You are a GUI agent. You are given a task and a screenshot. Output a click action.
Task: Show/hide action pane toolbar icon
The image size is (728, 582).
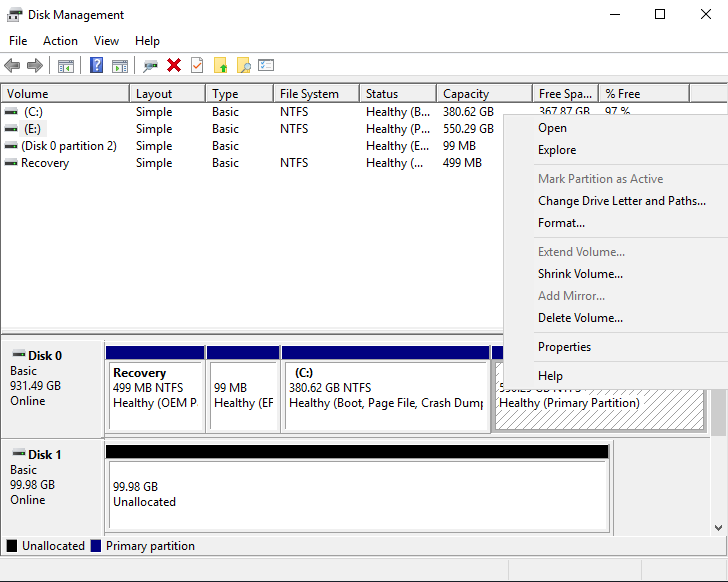coord(120,65)
